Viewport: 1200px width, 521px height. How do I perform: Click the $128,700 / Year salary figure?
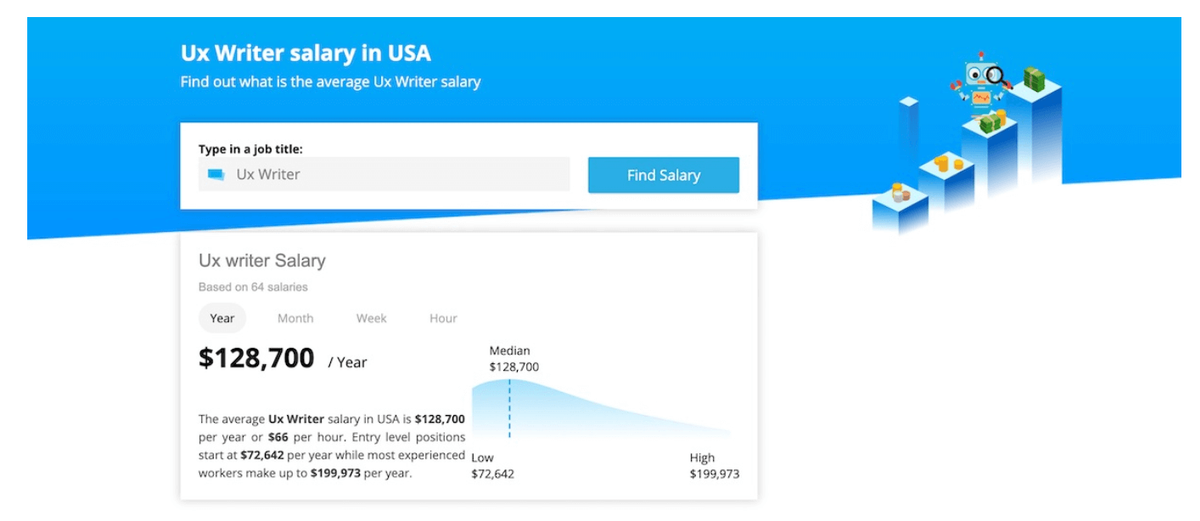[x=283, y=359]
